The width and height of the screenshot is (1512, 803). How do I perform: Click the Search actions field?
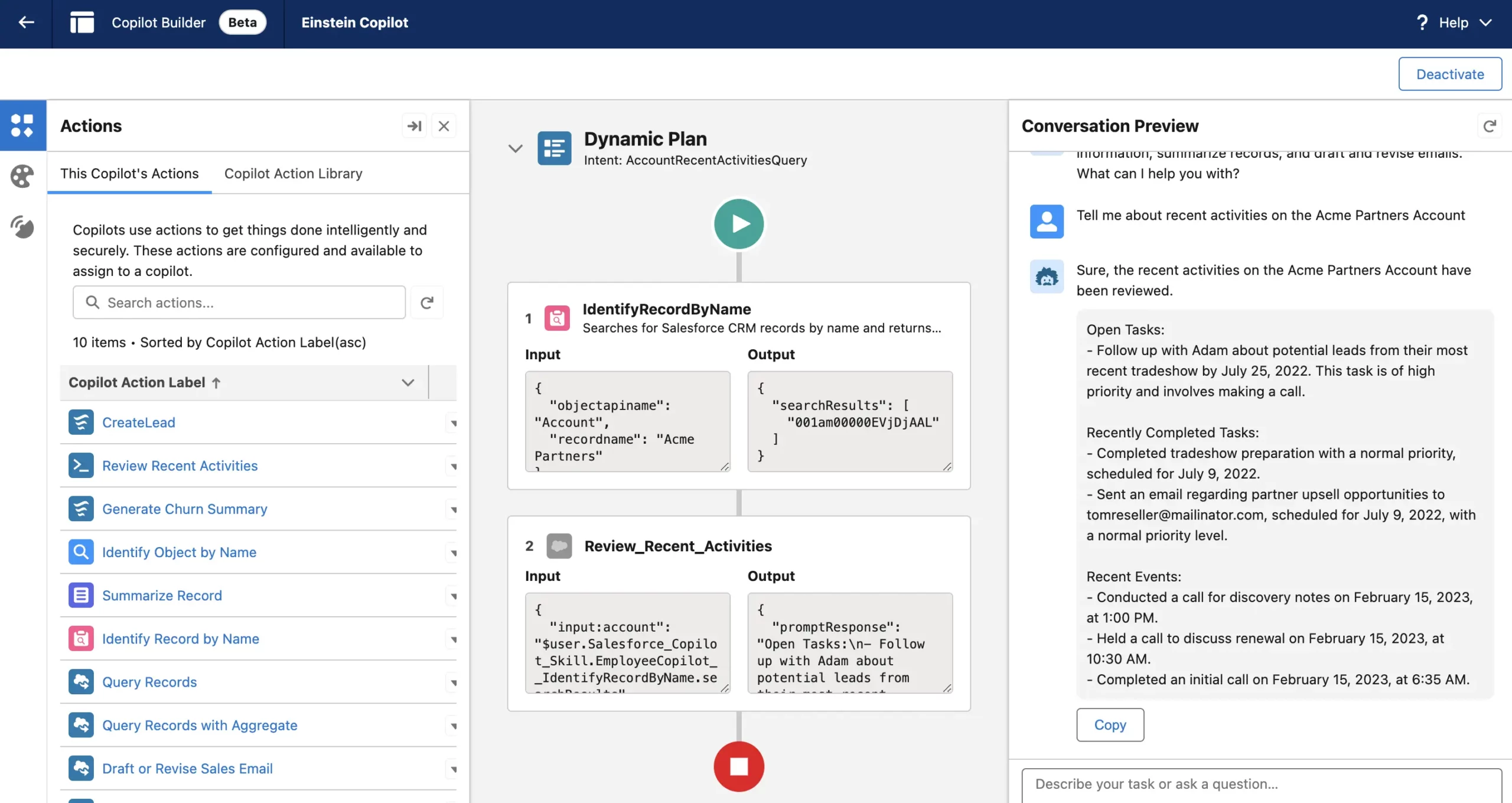click(x=239, y=303)
